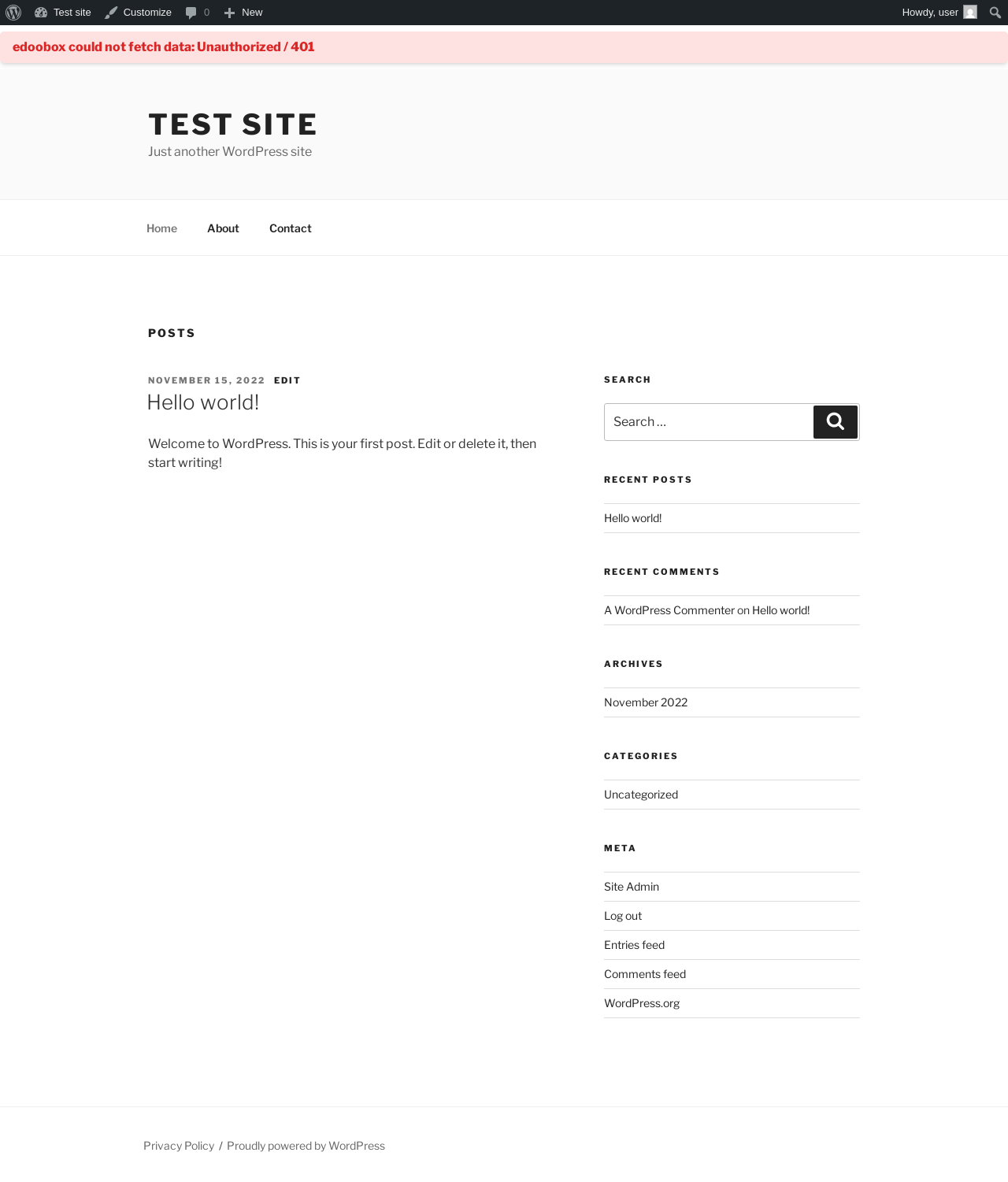Viewport: 1008px width, 1182px height.
Task: Open the comments bubble icon
Action: coord(191,13)
